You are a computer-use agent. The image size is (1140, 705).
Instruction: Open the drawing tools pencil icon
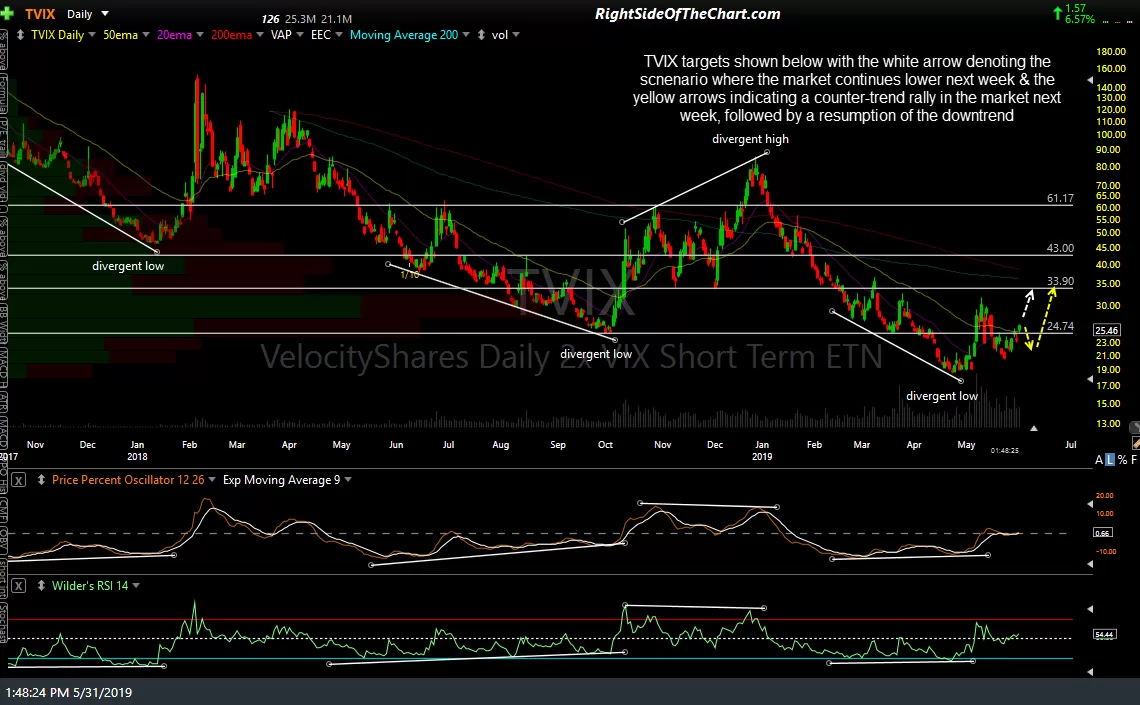[x=1136, y=442]
